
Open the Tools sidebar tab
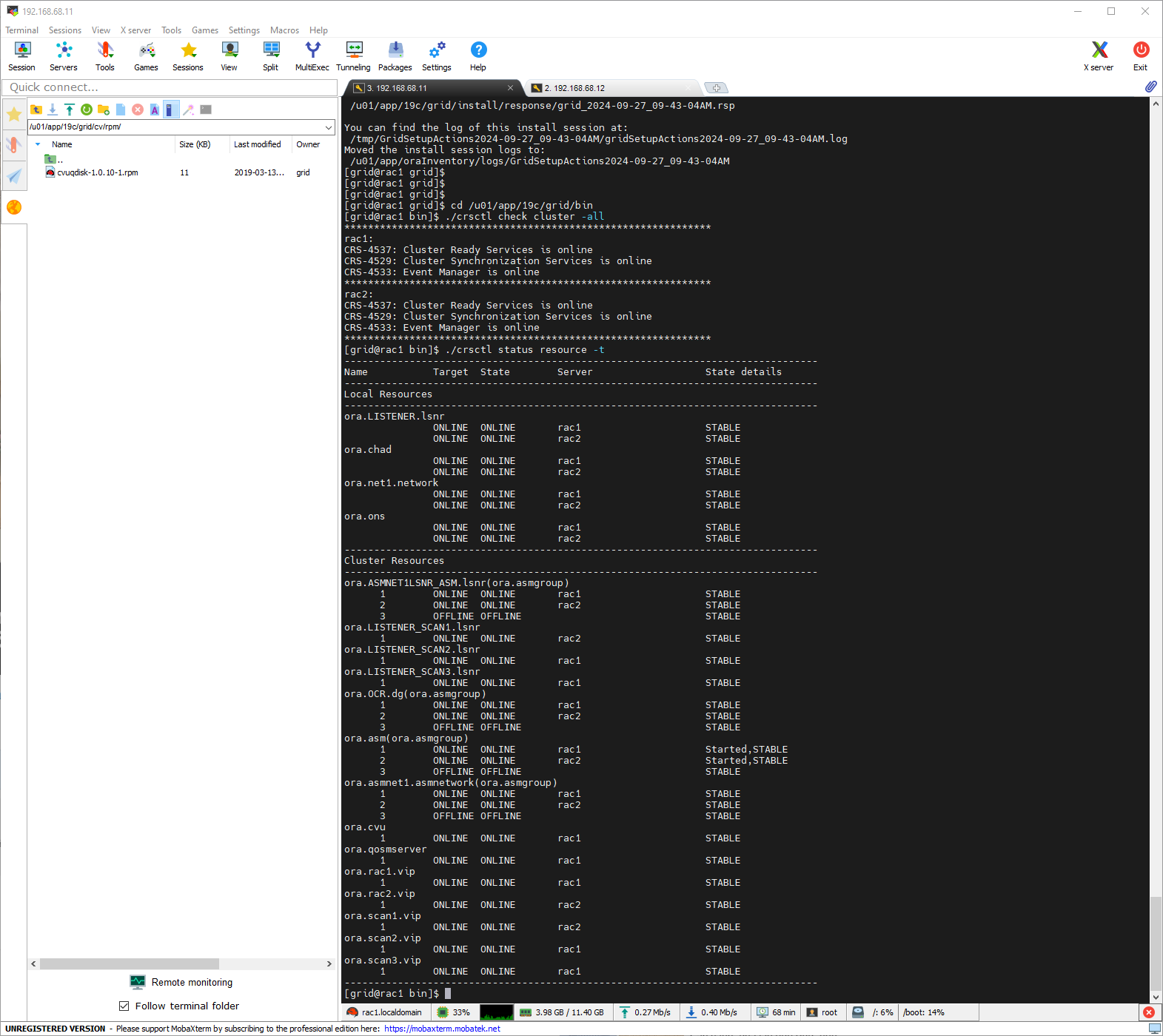click(x=14, y=144)
